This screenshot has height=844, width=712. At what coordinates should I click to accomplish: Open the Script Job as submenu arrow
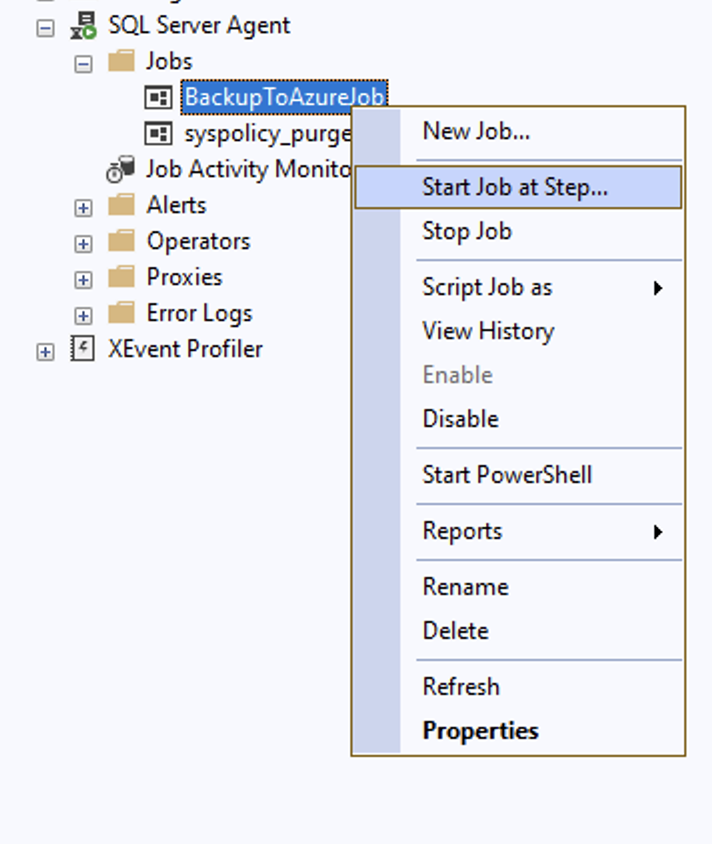point(658,288)
